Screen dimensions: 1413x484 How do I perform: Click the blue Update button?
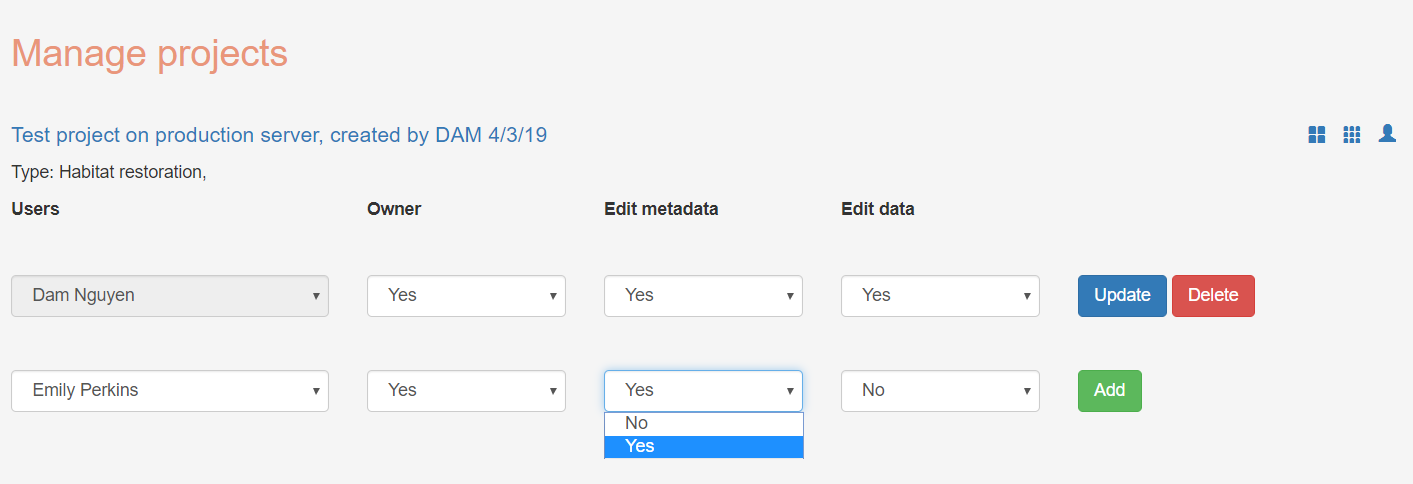1122,296
